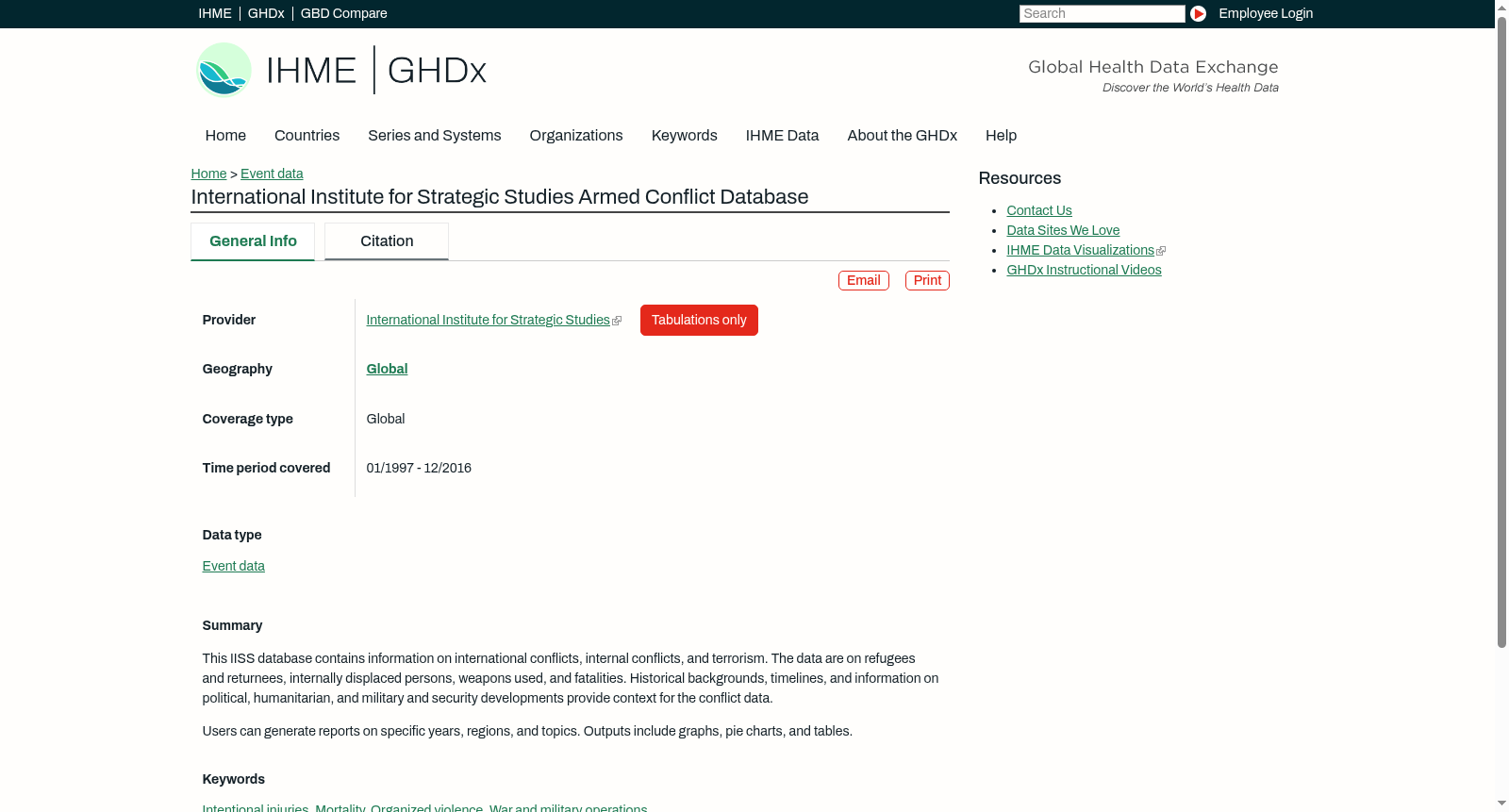Open IHME Data menu item
1509x812 pixels.
[782, 136]
